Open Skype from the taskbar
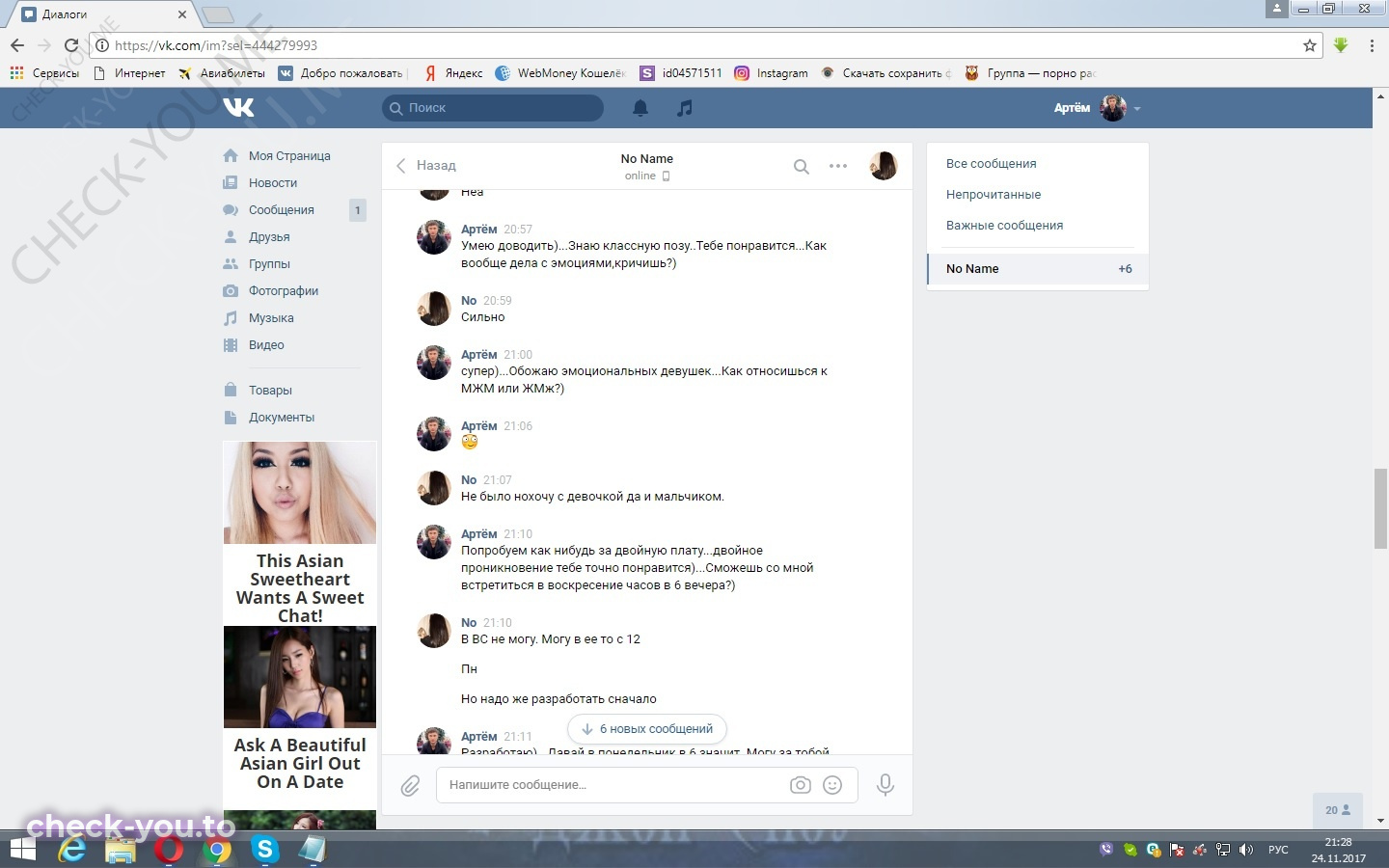Viewport: 1389px width, 868px height. 264,850
